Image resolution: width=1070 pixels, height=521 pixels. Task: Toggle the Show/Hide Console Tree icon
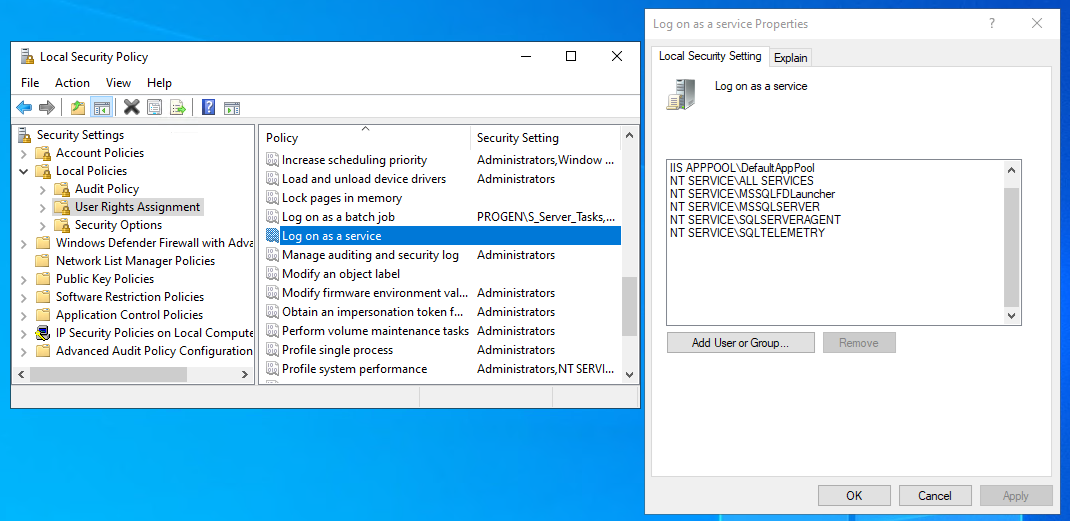pyautogui.click(x=101, y=107)
